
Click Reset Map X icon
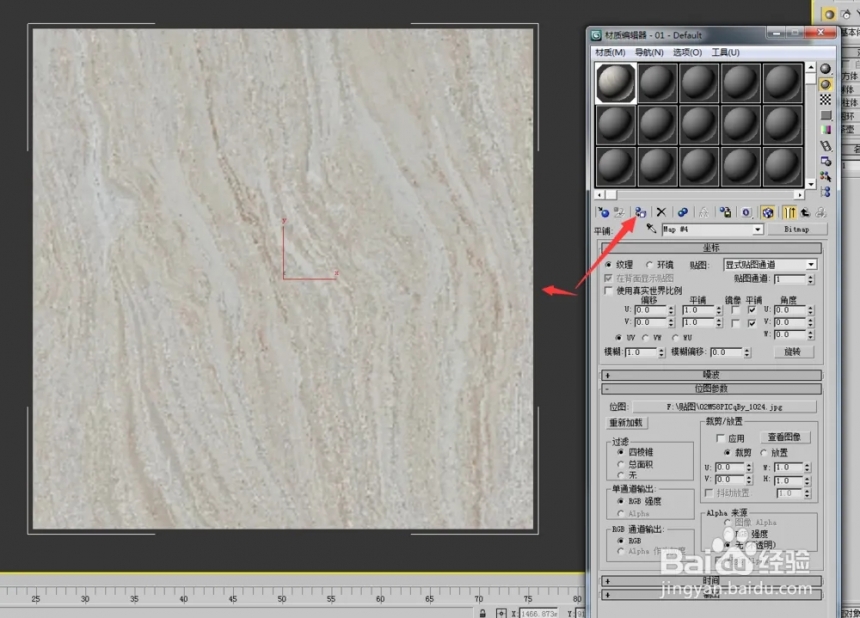pos(661,213)
